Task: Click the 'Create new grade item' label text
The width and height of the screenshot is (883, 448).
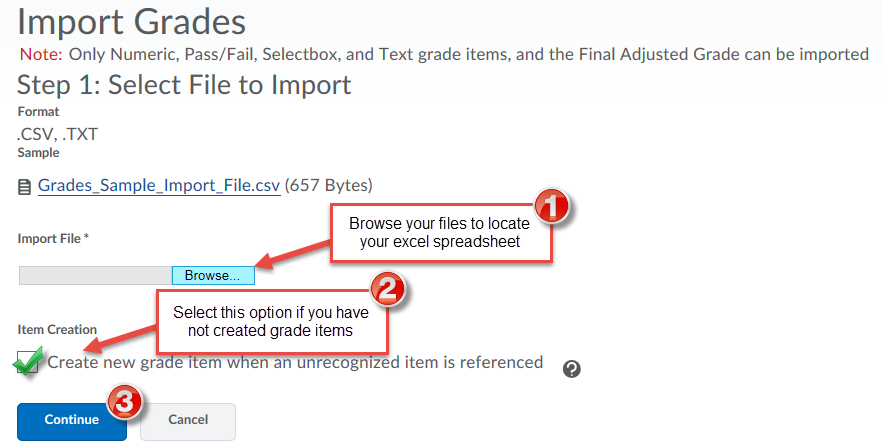Action: coord(295,362)
